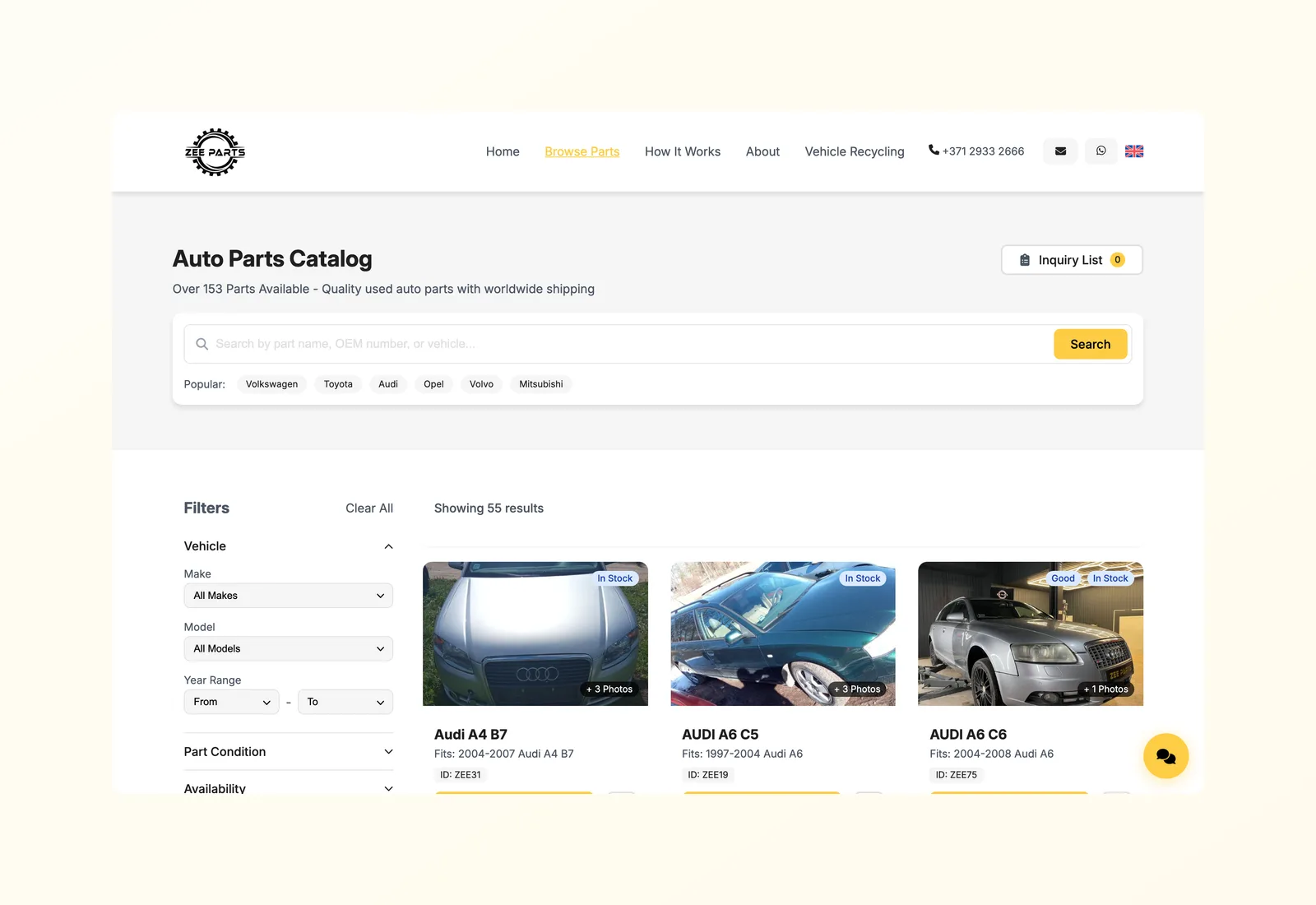The image size is (1316, 905).
Task: Open the AUDI A6 C6 title
Action: pyautogui.click(x=968, y=735)
